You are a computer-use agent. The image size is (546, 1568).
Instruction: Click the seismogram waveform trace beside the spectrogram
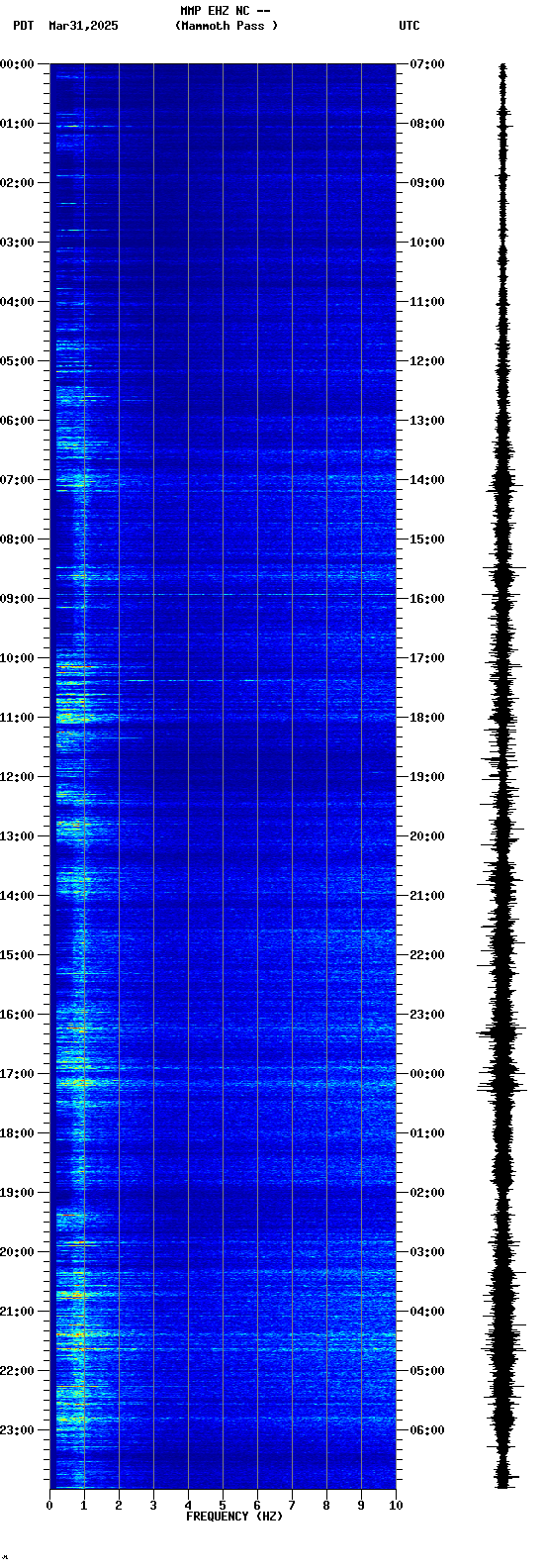(503, 776)
